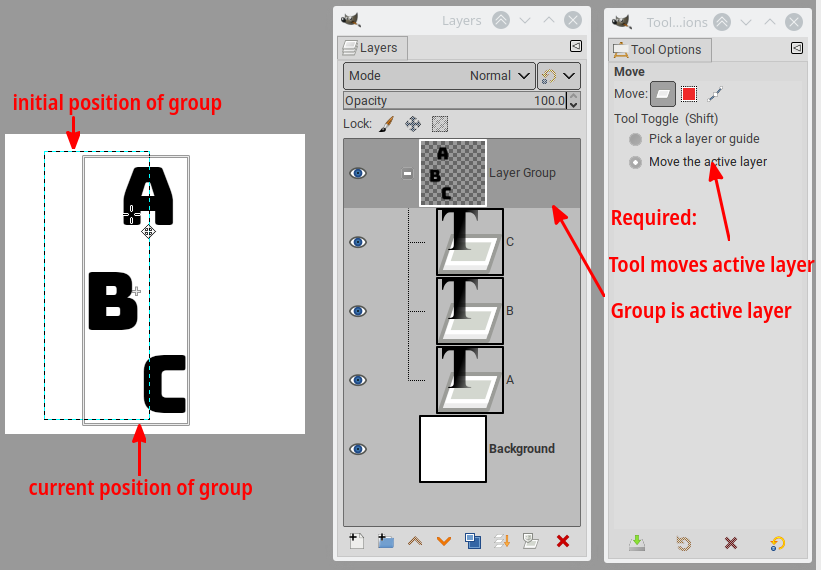Close the Tool Options window

coord(794,22)
